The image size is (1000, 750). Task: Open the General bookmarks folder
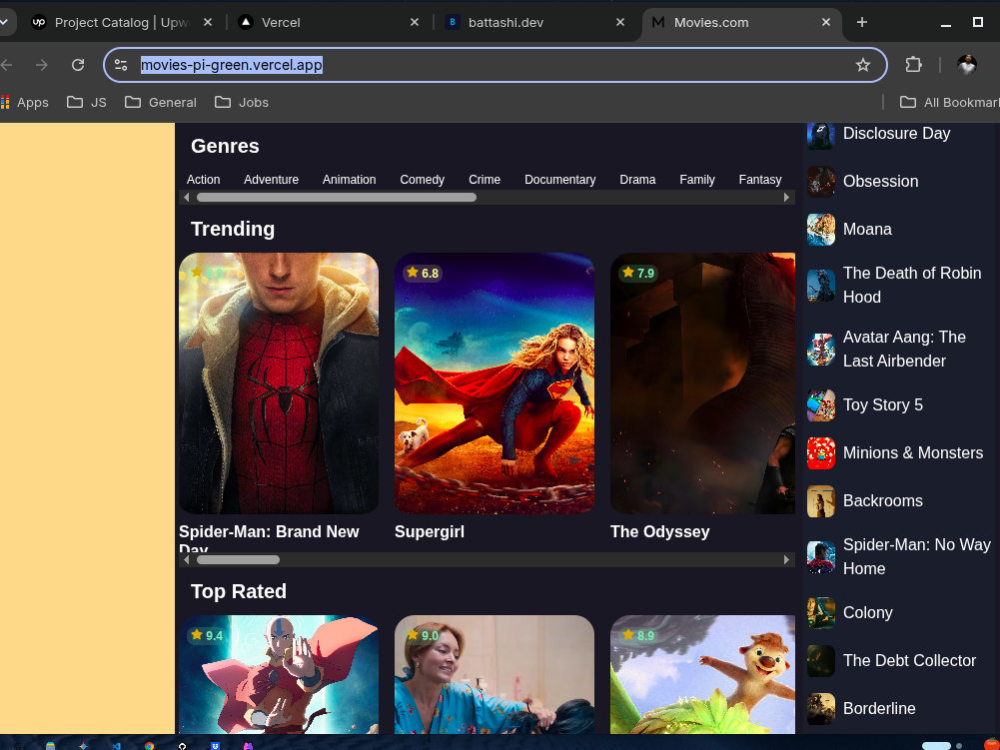[x=161, y=102]
